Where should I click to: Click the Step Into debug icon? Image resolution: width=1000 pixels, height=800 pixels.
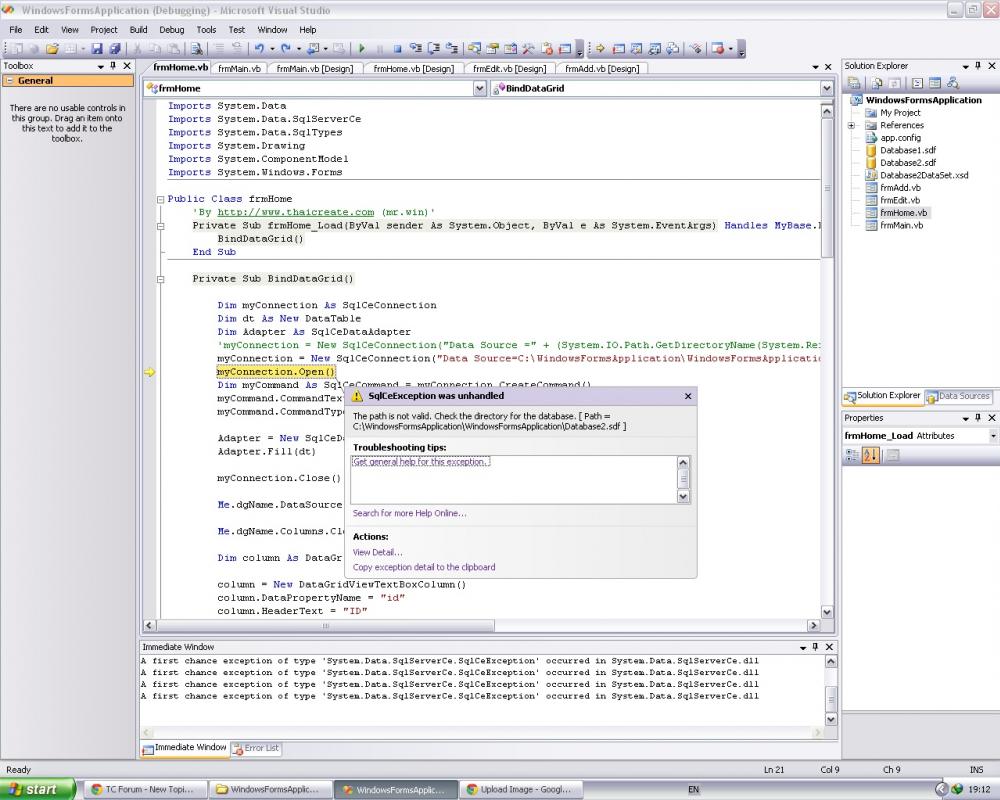(x=416, y=48)
